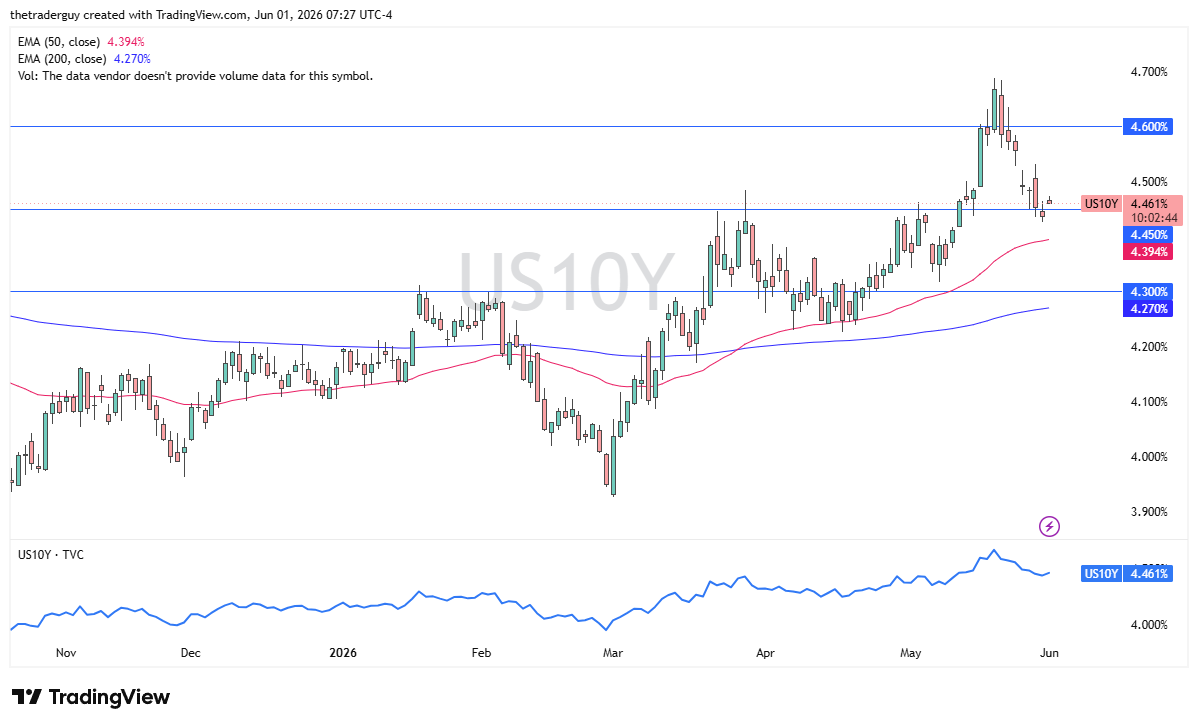Click the 2026 label on time axis

[343, 653]
